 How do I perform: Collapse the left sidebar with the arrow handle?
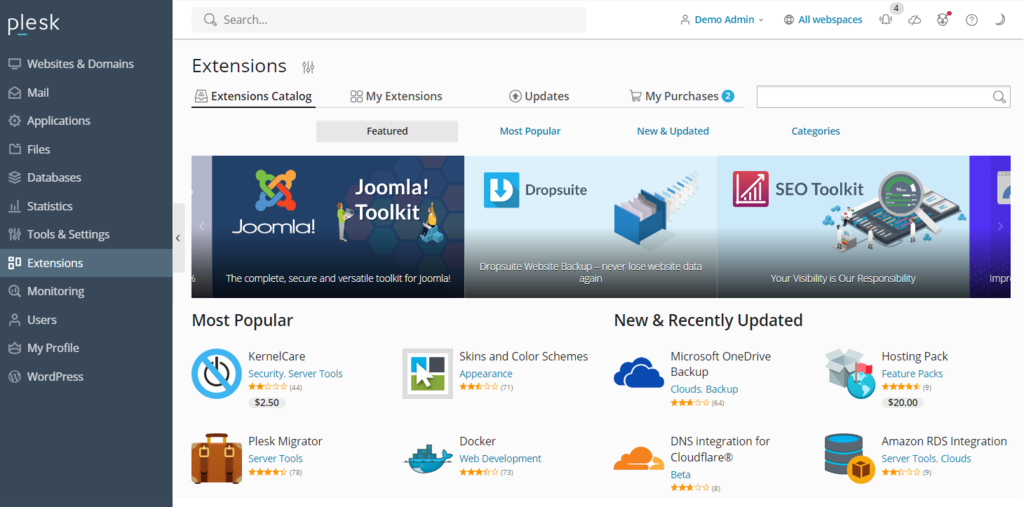[178, 238]
